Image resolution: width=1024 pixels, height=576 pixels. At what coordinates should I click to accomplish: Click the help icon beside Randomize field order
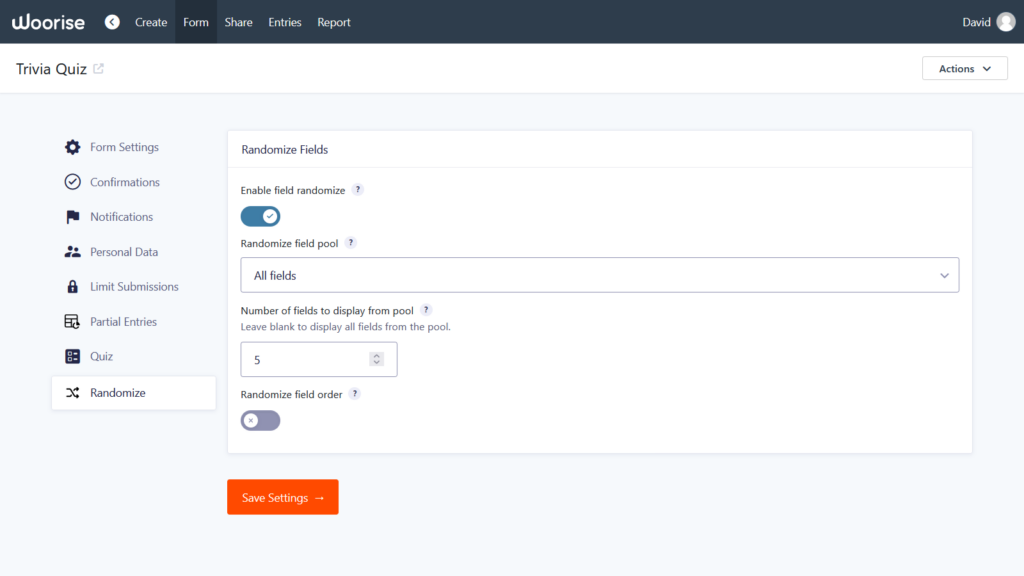coord(355,394)
